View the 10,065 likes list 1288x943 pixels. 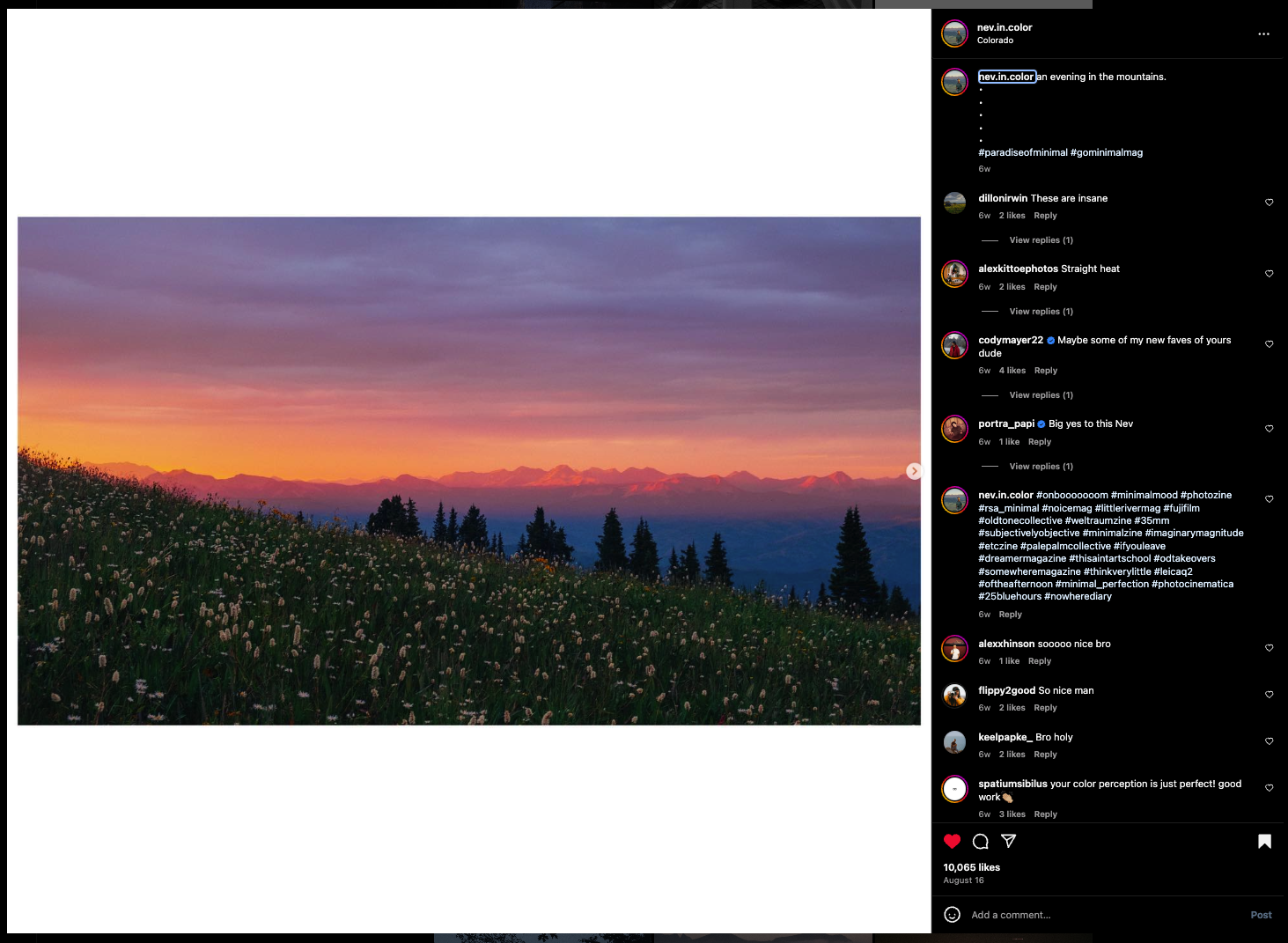tap(971, 867)
